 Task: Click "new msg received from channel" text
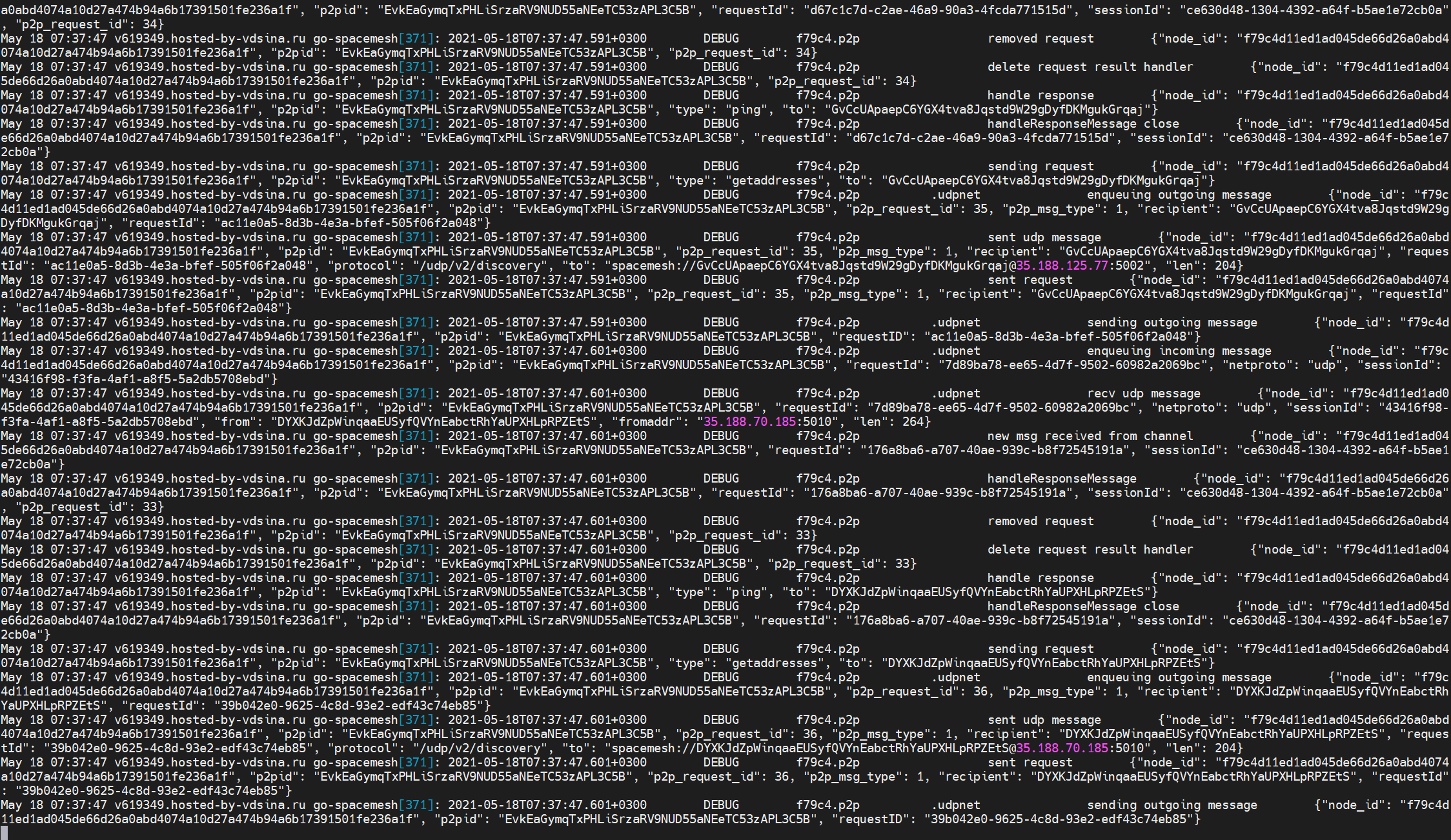coord(1090,435)
